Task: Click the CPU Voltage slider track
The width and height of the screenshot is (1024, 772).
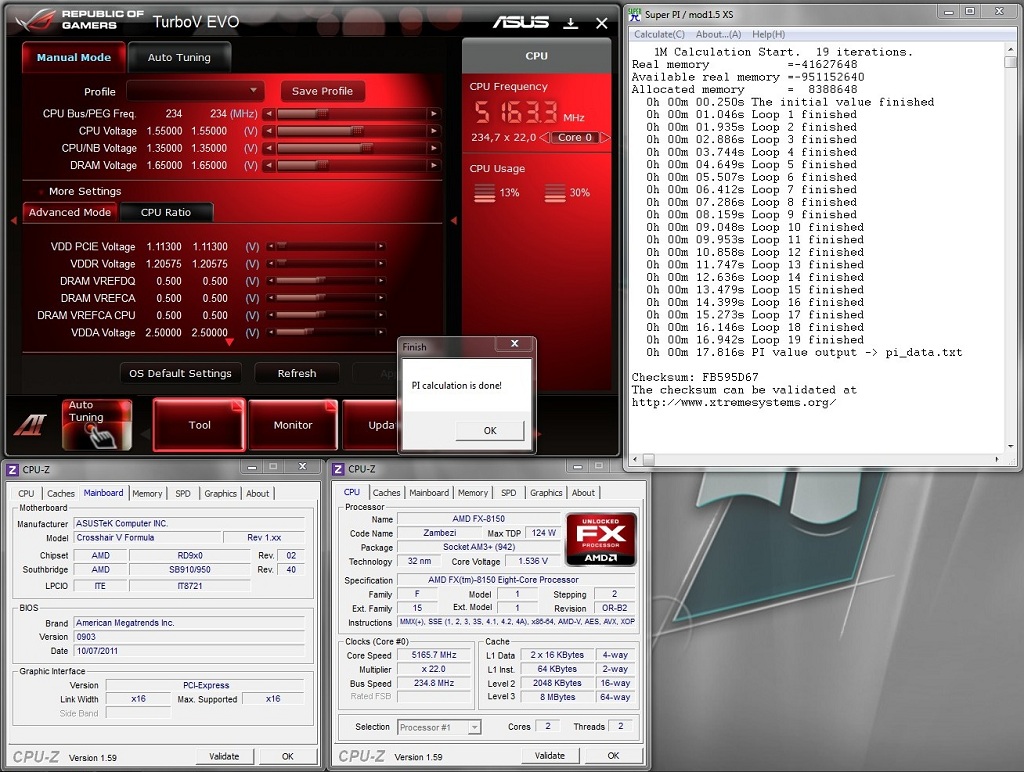Action: click(351, 131)
